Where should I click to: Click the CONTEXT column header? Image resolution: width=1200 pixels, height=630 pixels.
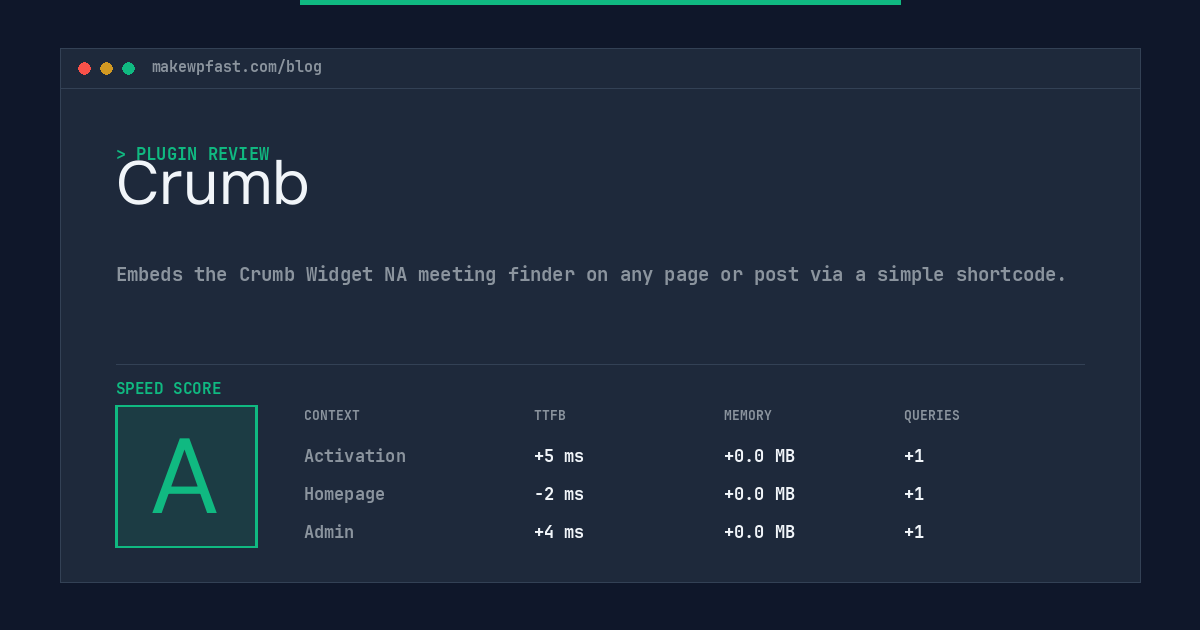coord(332,415)
